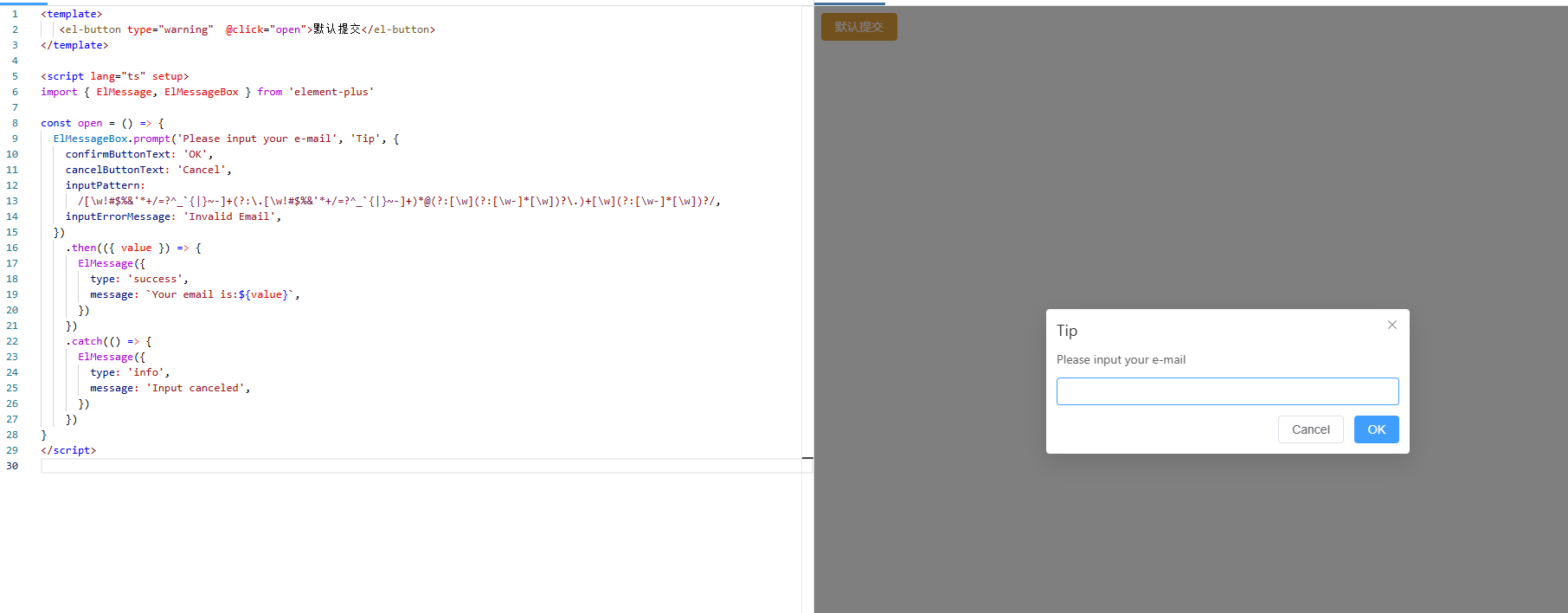Click the '.catch(() => {' code line
The image size is (1568, 613).
(x=109, y=341)
